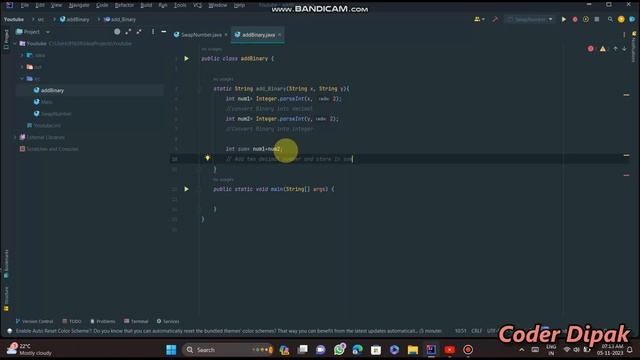640x360 pixels.
Task: Open the Notifications side panel
Action: click(x=634, y=46)
